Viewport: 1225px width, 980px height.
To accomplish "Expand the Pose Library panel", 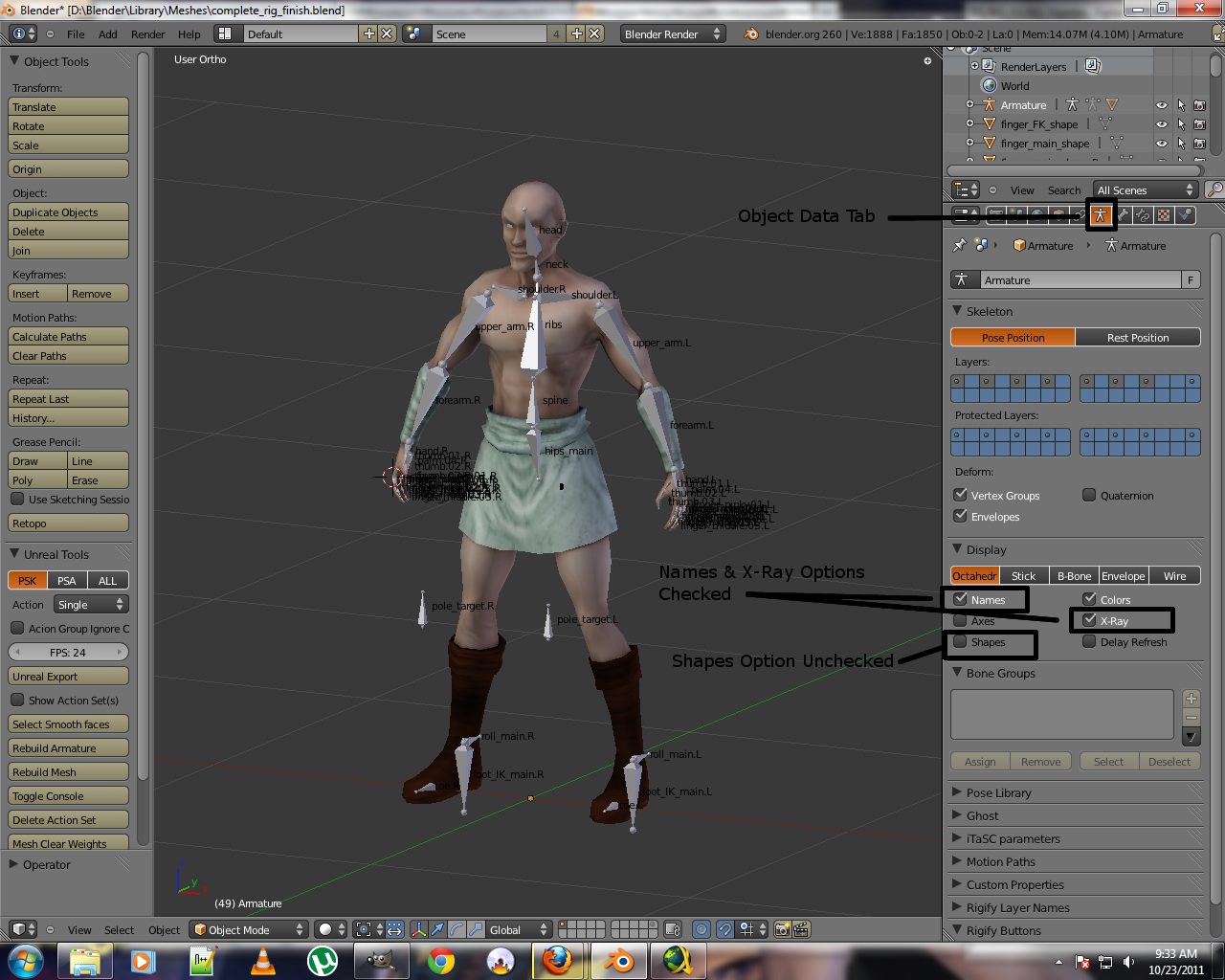I will pos(998,792).
